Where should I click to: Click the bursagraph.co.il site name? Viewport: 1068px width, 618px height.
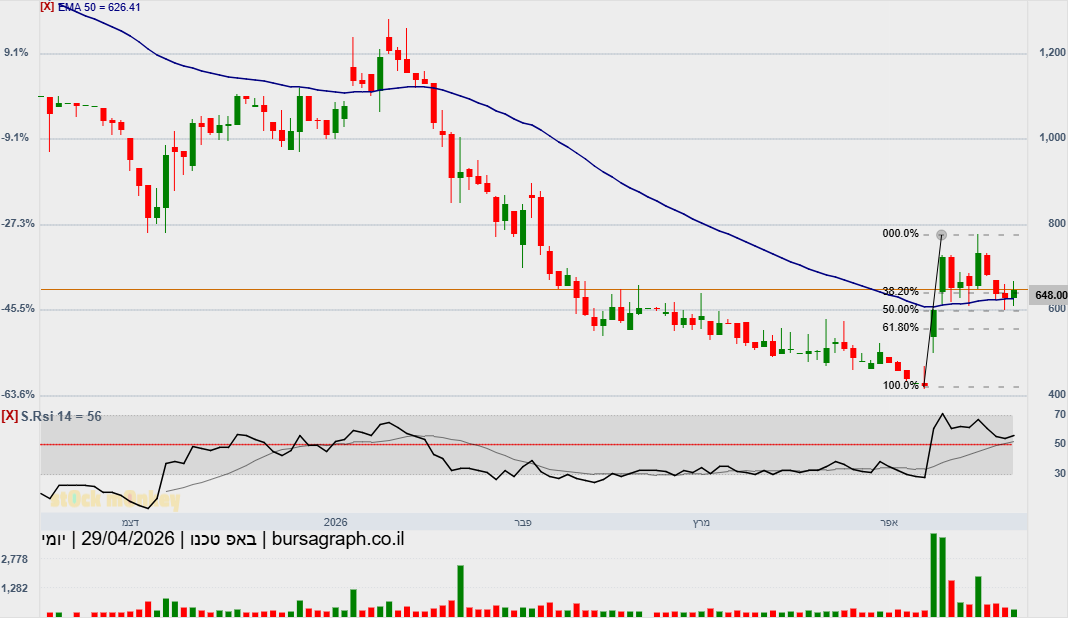(338, 539)
